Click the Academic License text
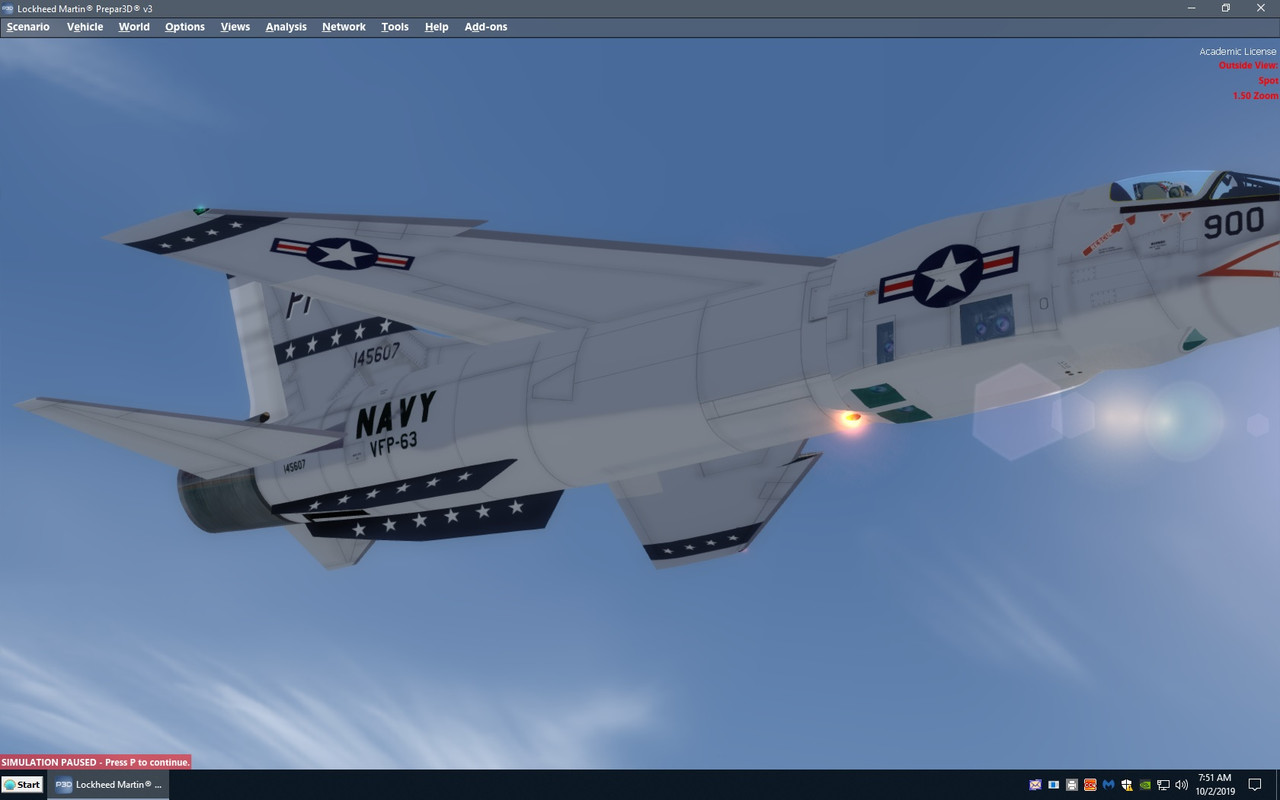Screen dimensions: 1280x800 coord(1238,51)
